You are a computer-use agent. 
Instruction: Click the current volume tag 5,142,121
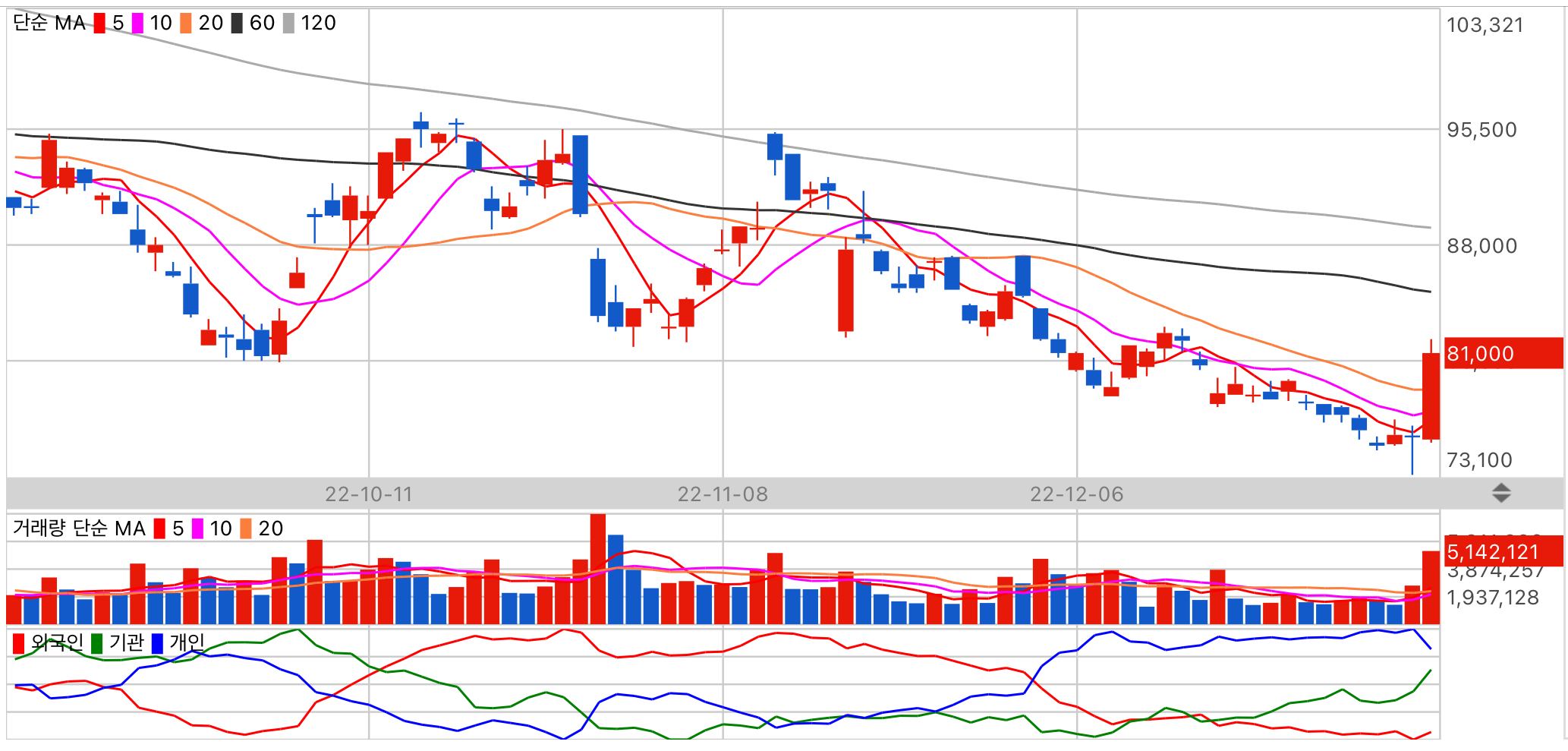(x=1503, y=551)
